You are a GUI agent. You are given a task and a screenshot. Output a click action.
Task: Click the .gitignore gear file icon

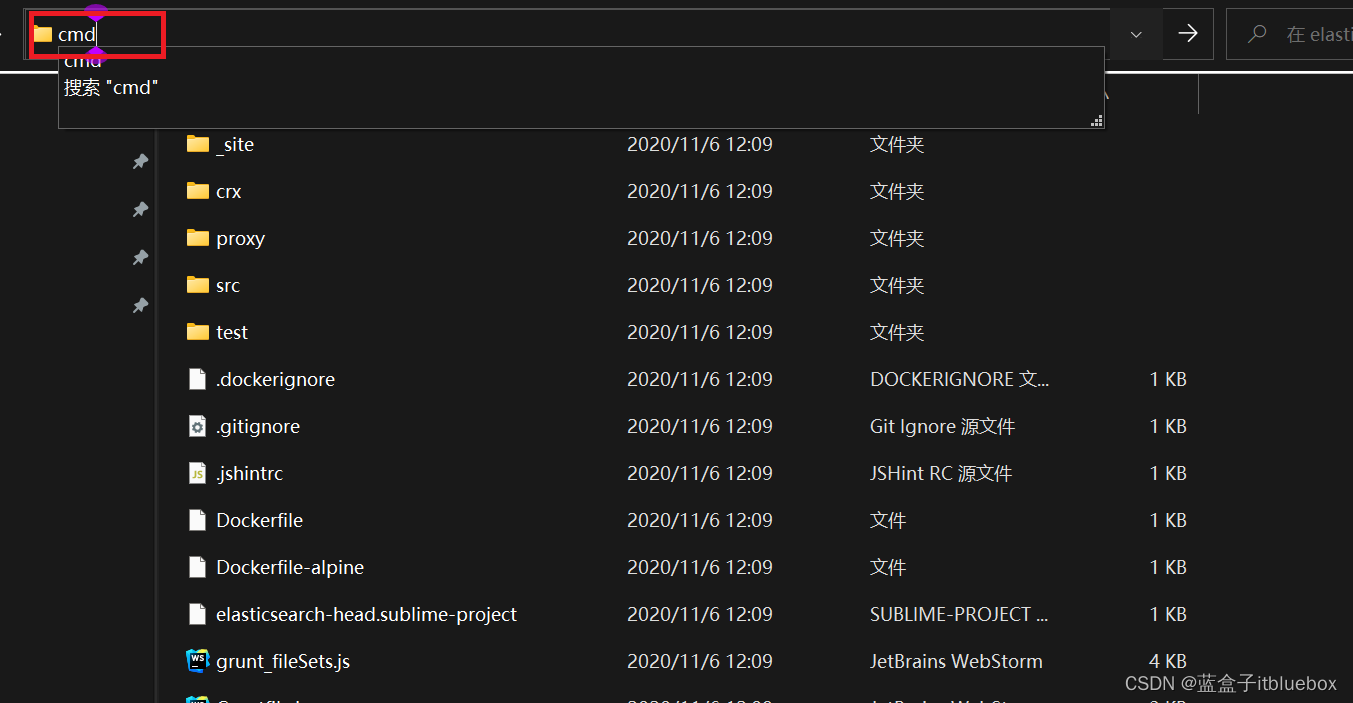click(197, 426)
